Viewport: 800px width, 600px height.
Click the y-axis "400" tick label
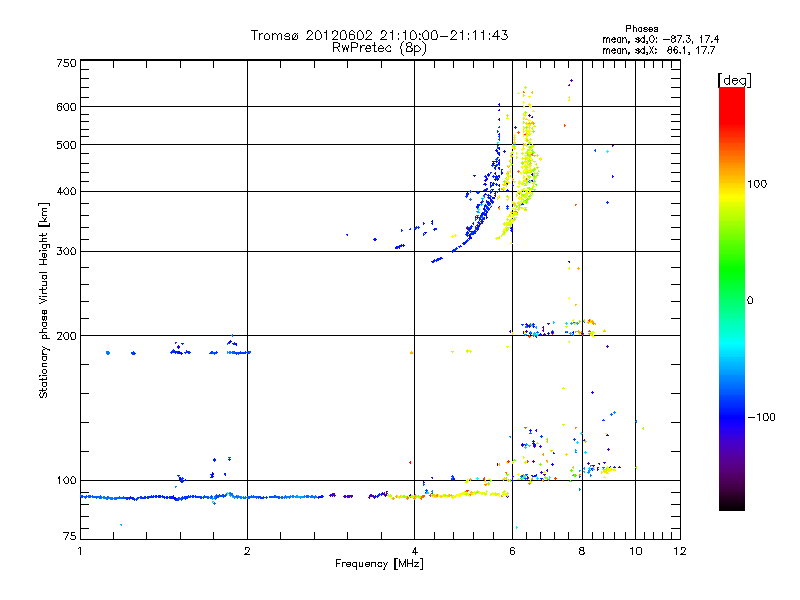tap(66, 192)
